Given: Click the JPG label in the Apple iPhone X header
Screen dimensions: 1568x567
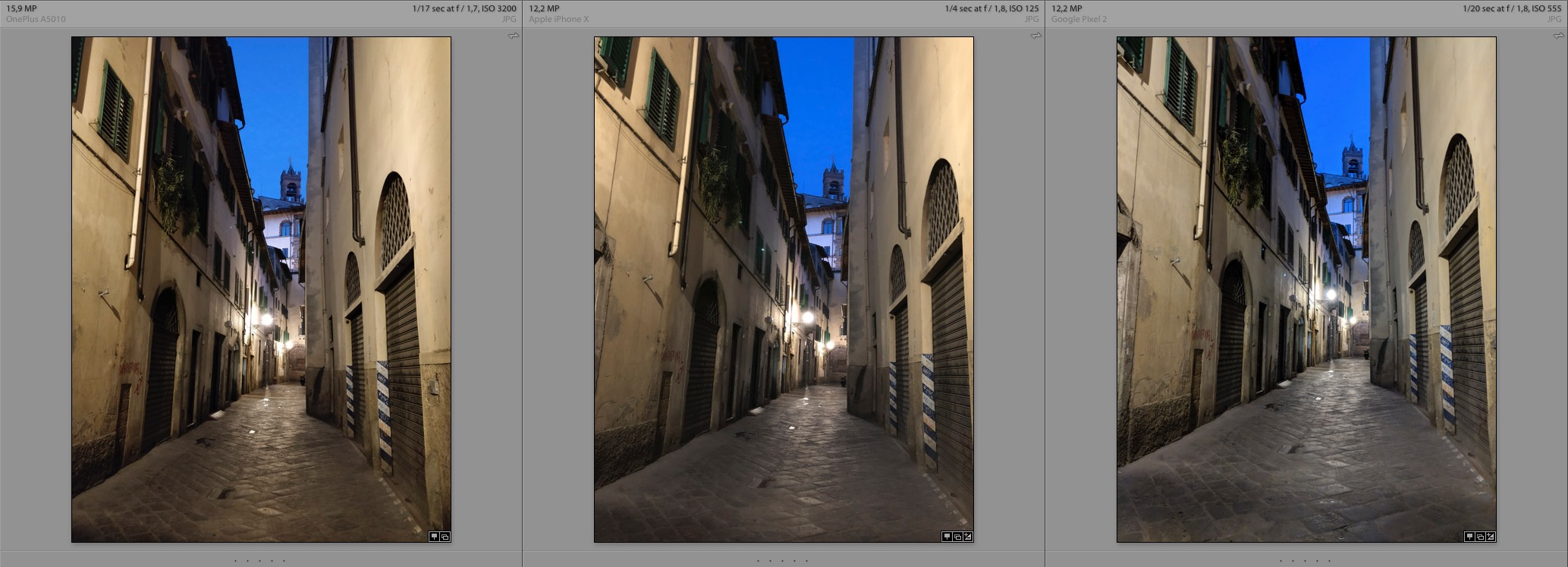Looking at the screenshot, I should click(x=1032, y=19).
